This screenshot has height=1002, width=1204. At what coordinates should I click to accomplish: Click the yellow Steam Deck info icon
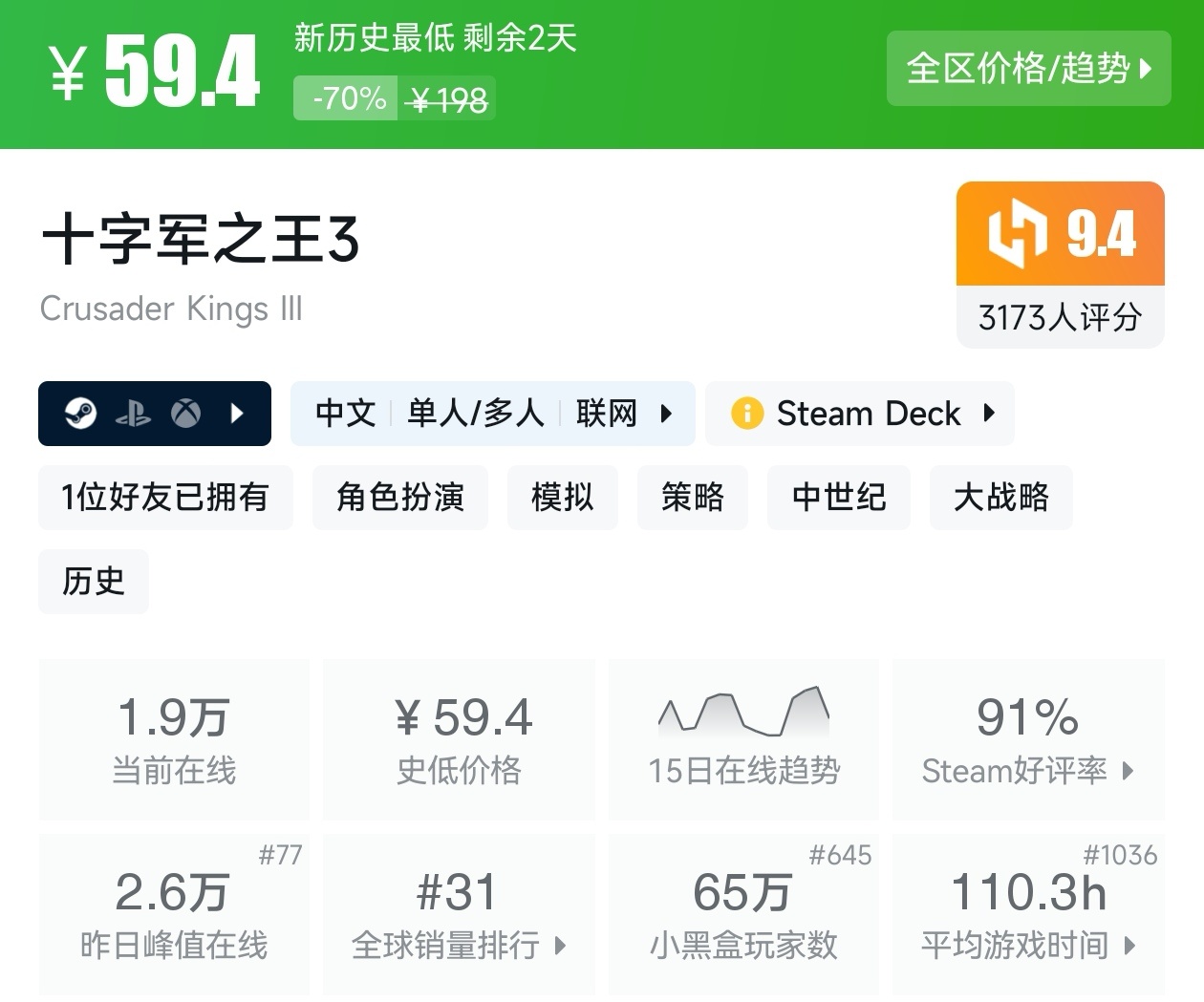746,414
